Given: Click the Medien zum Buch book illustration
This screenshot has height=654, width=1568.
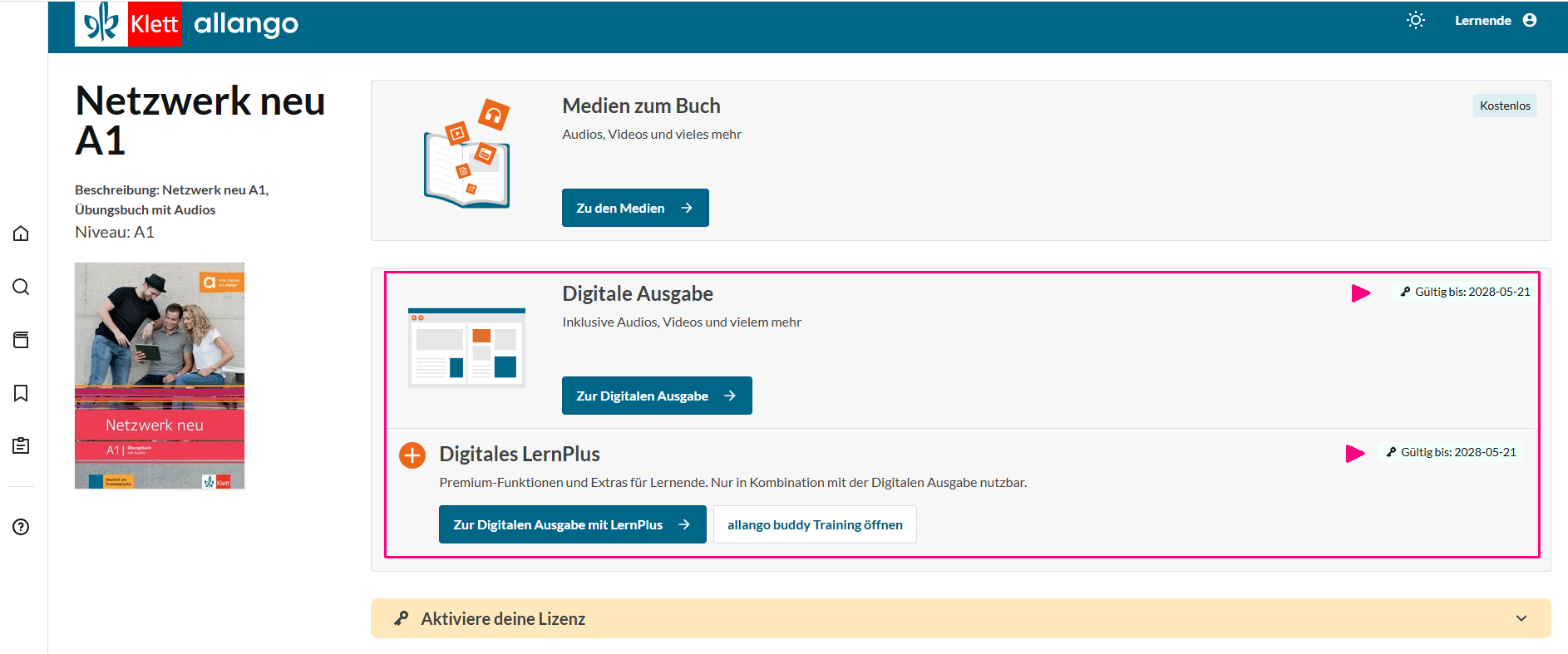Looking at the screenshot, I should (467, 155).
